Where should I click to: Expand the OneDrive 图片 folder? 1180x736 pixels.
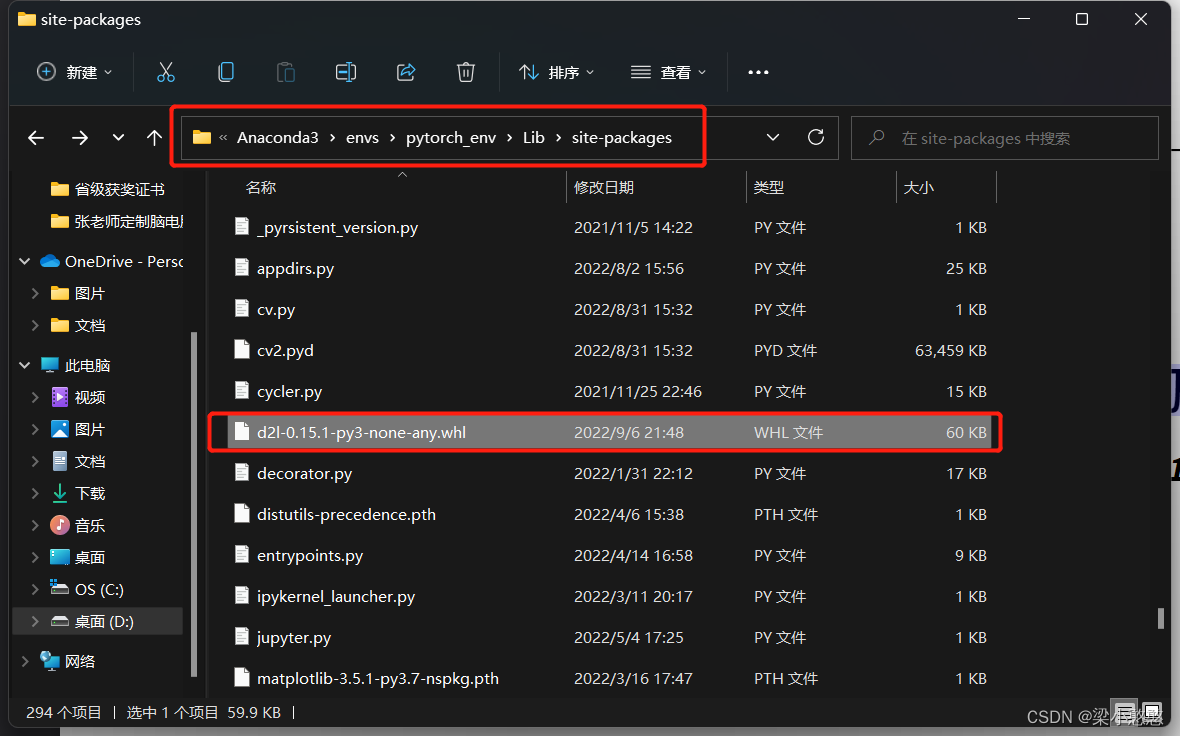tap(35, 293)
